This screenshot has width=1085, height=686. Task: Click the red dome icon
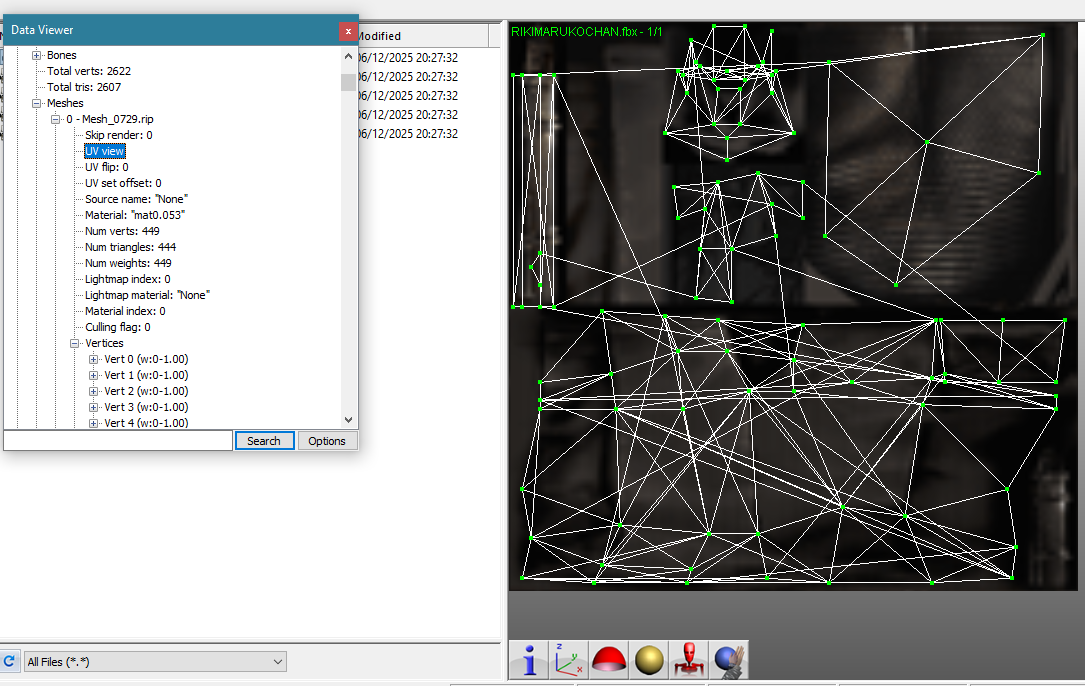click(x=608, y=659)
